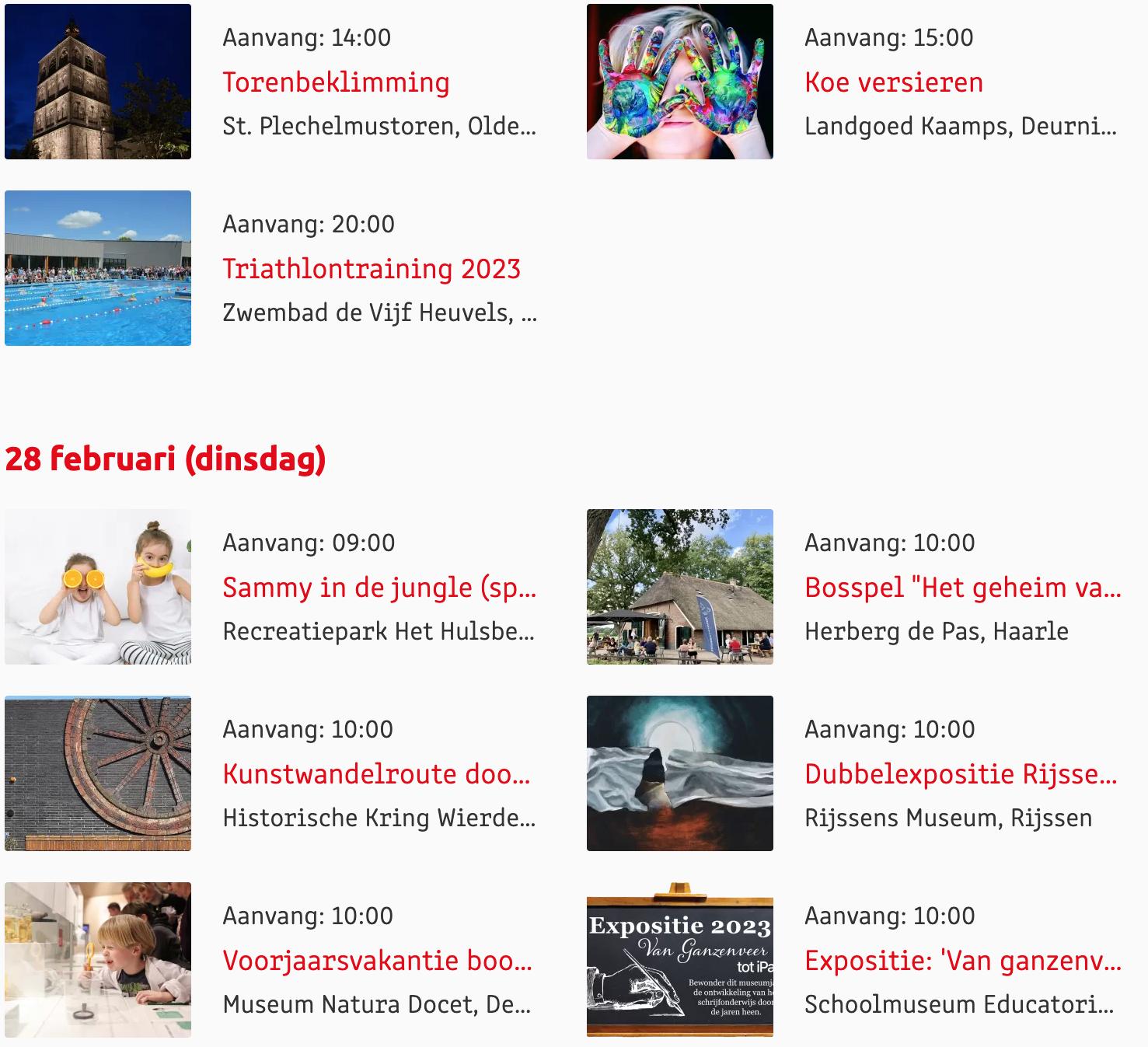Open the Dubbelexpositie Rijssen event link
The image size is (1148, 1047).
click(961, 774)
